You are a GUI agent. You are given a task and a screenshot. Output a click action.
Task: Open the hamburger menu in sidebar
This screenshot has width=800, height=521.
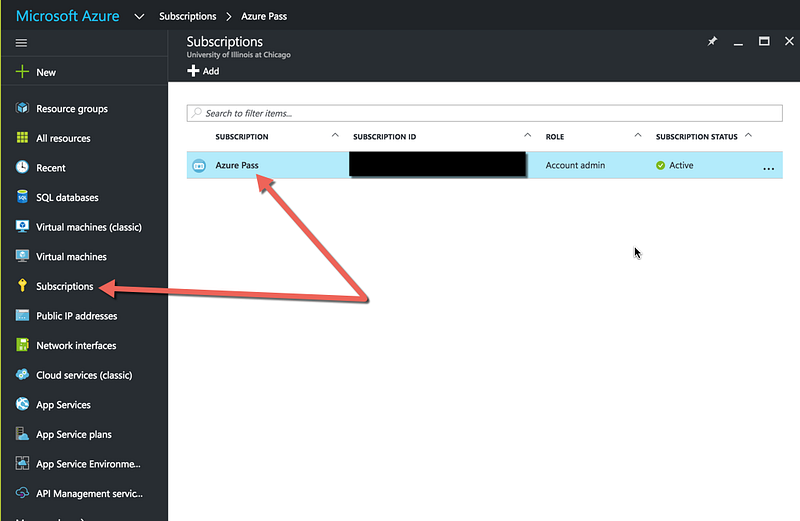click(21, 43)
